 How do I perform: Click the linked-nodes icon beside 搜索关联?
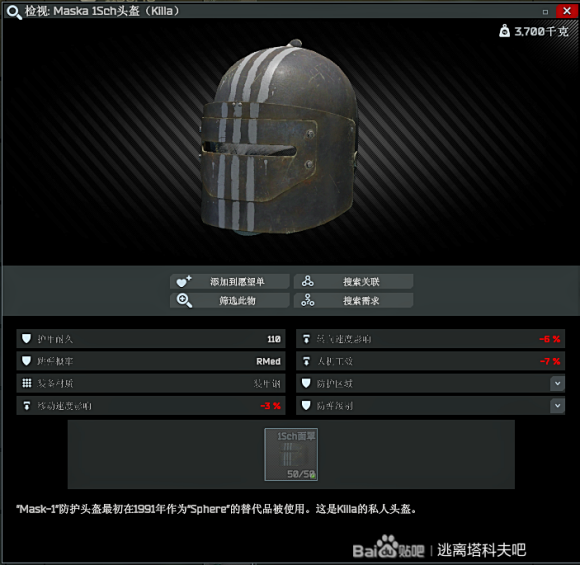click(x=307, y=281)
